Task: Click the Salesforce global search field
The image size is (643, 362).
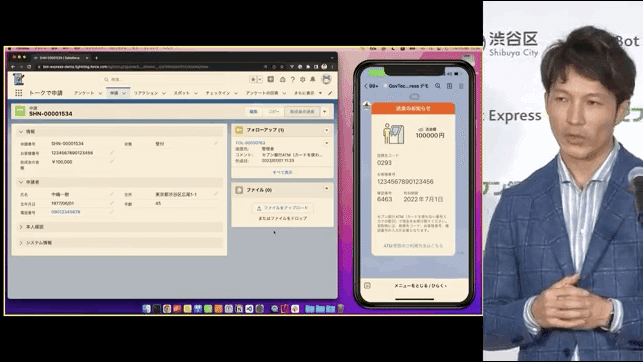Action: (x=163, y=79)
